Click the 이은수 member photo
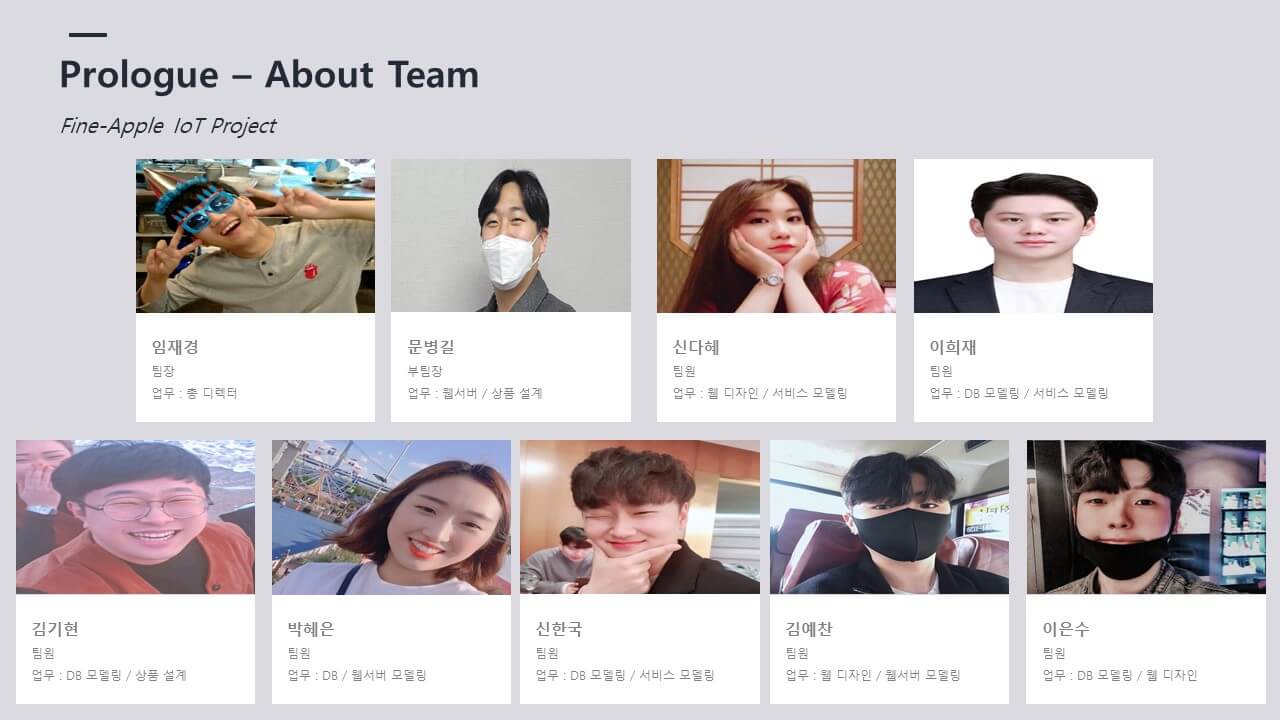 click(x=1146, y=517)
